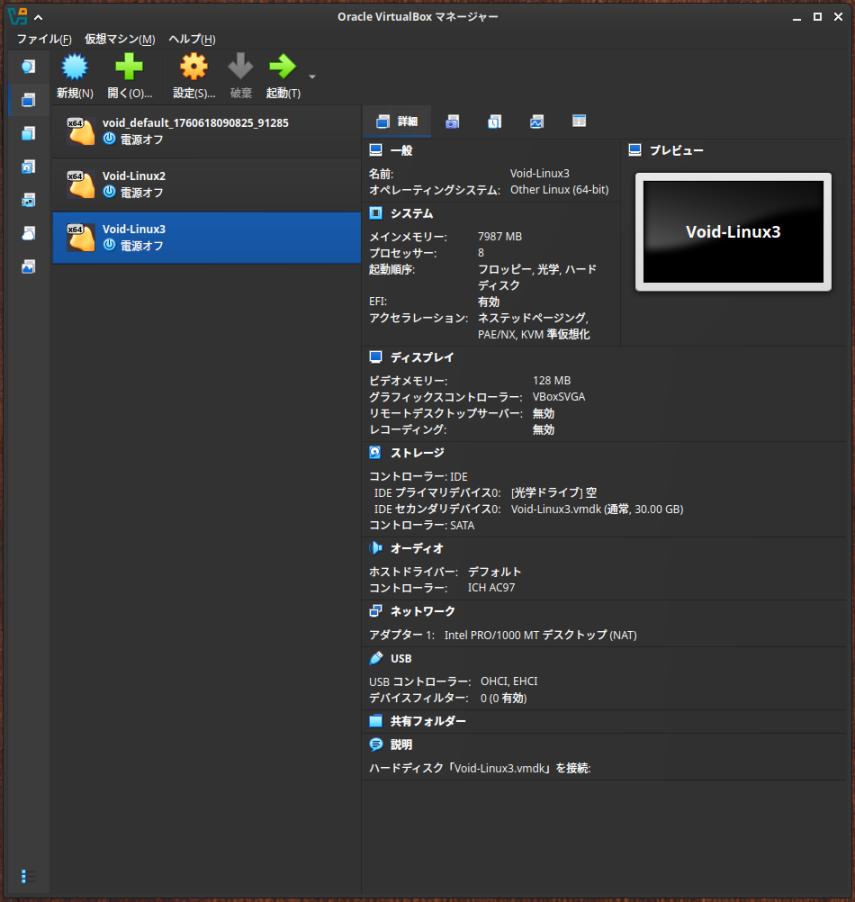The height and width of the screenshot is (902, 855).
Task: Click the ストレージ section disk icon
Action: pyautogui.click(x=375, y=453)
